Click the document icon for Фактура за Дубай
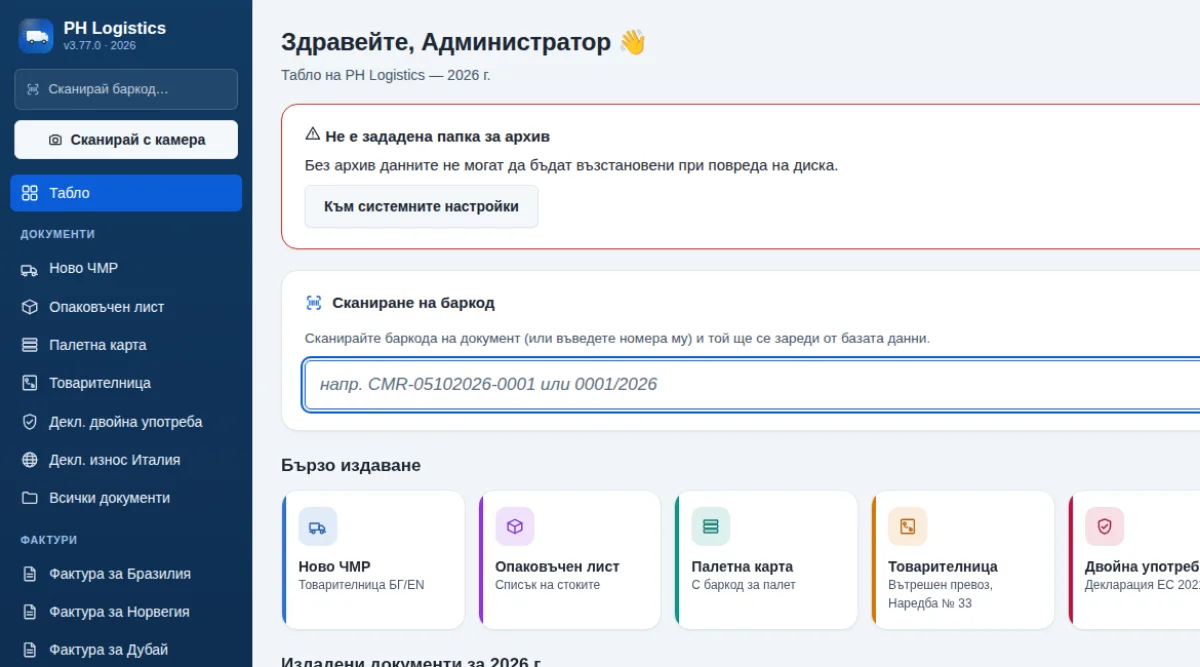The height and width of the screenshot is (667, 1200). click(x=30, y=650)
